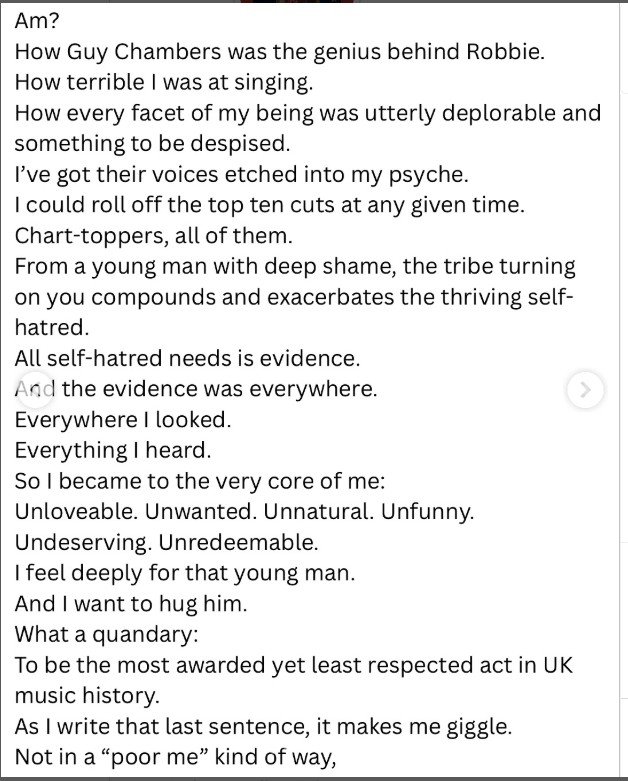This screenshot has height=781, width=628.
Task: Click the sentence 'All self-hatred needs is evidence.'
Action: (187, 359)
